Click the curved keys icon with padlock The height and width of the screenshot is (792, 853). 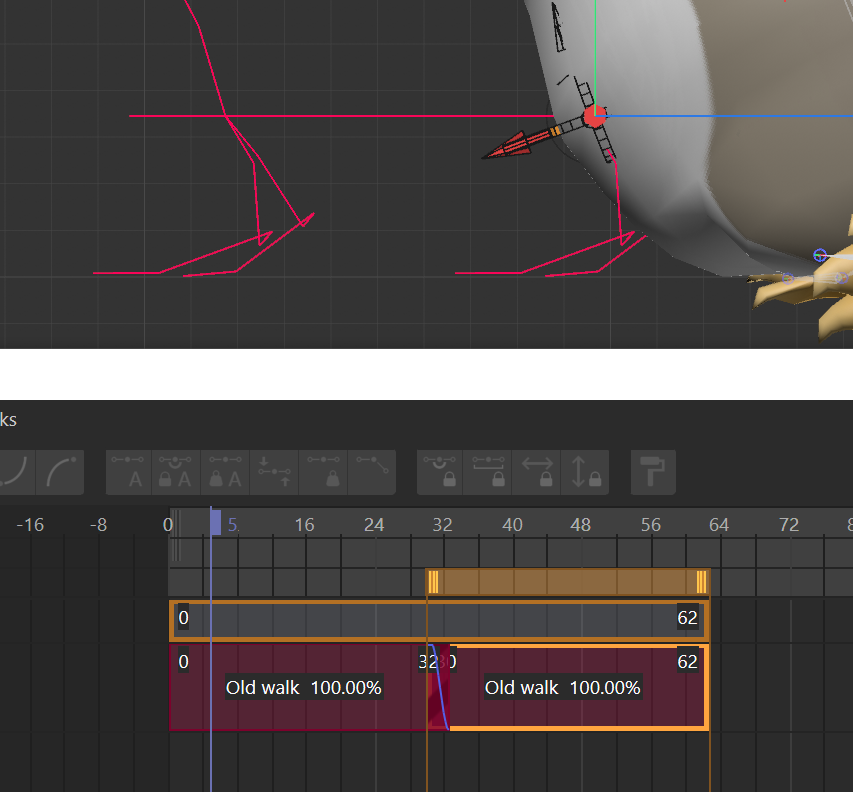440,472
